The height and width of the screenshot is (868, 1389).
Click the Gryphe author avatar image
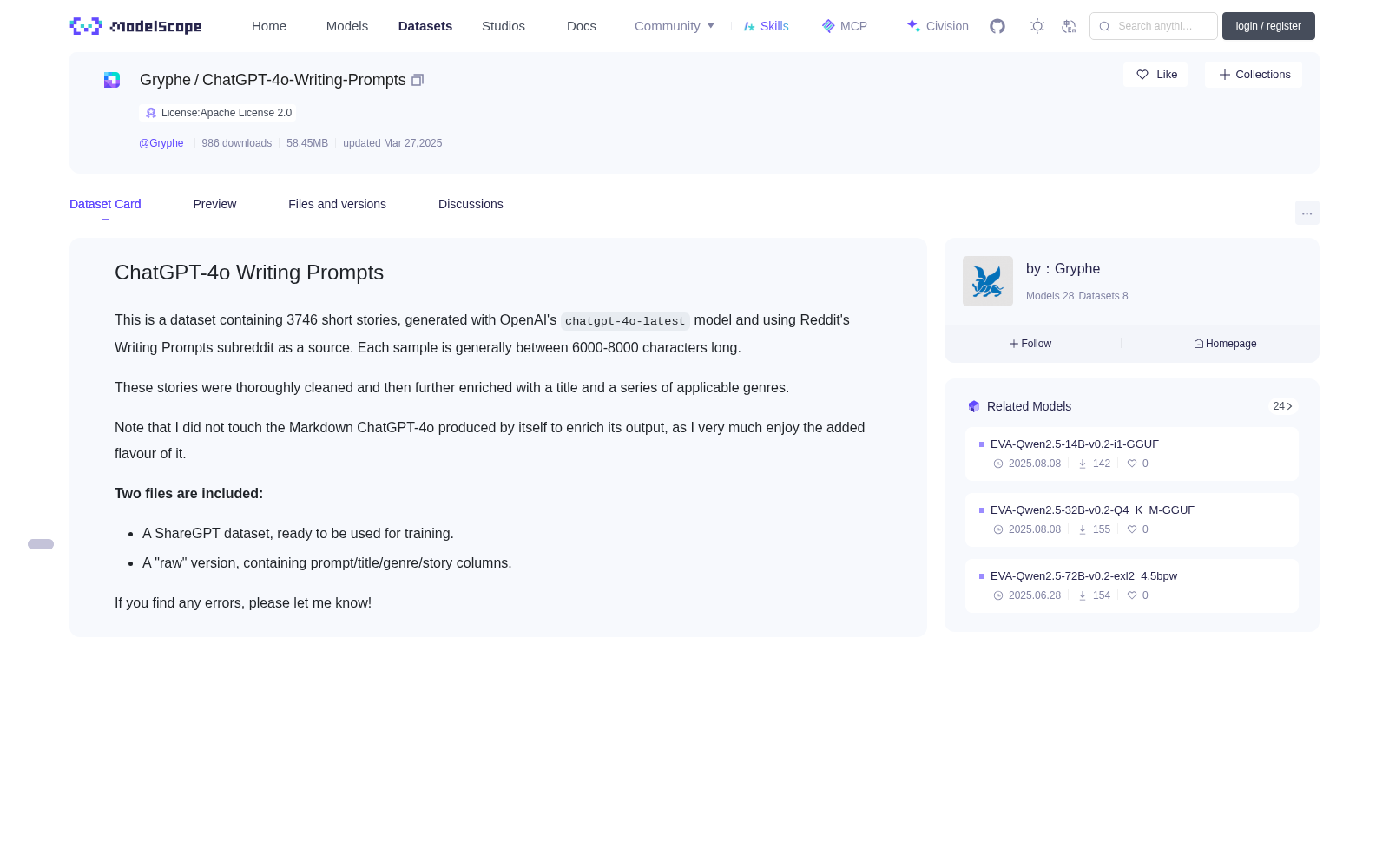pos(988,281)
